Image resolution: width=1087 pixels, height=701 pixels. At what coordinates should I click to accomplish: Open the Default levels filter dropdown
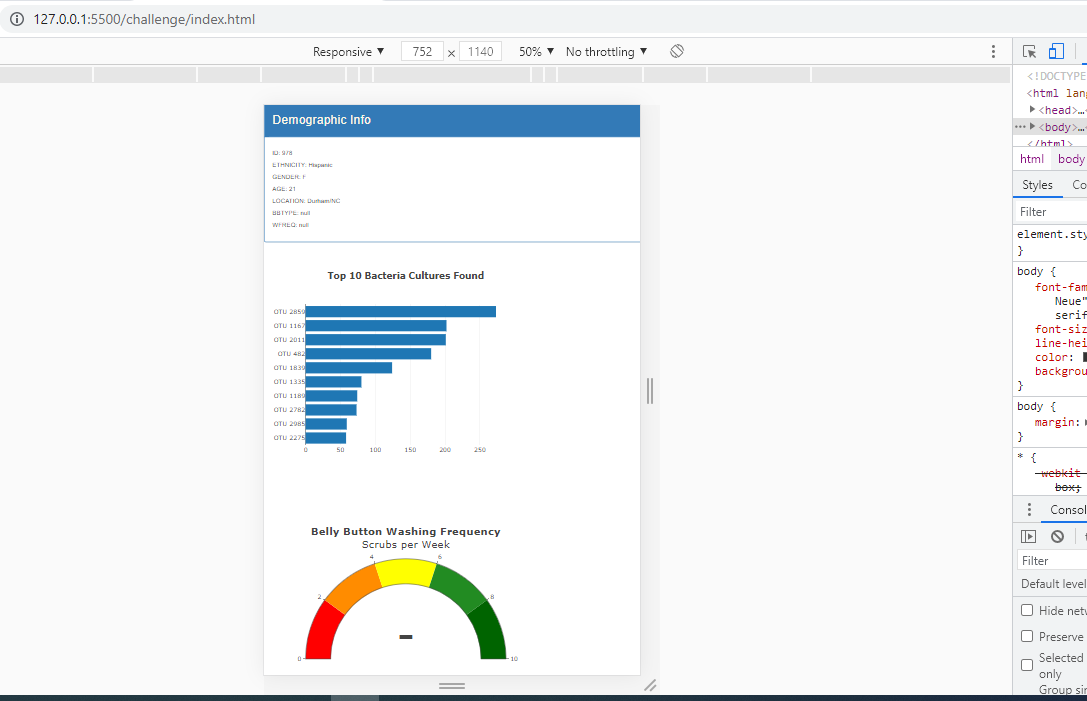(1052, 583)
